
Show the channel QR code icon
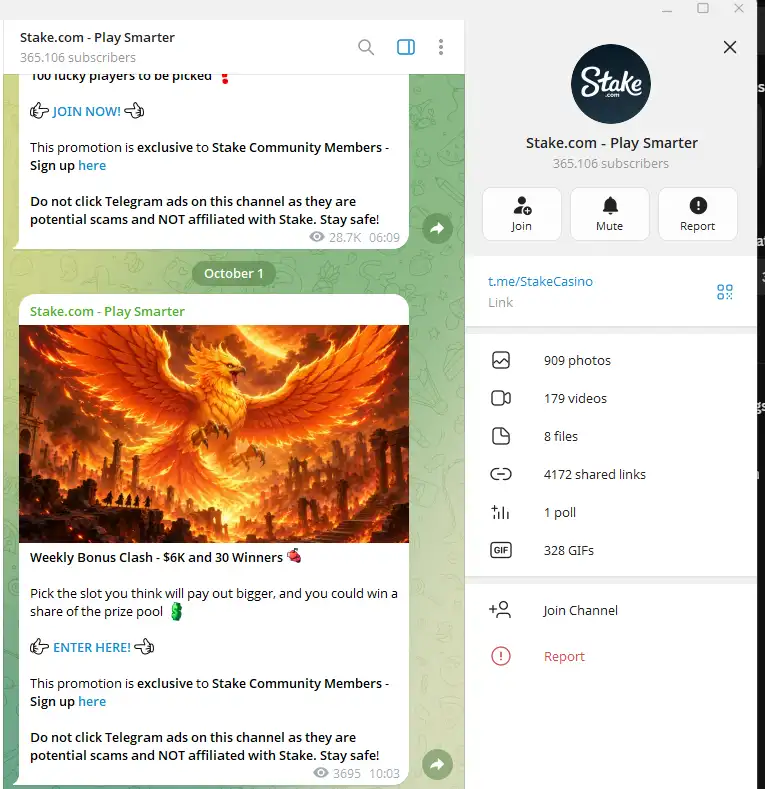725,292
